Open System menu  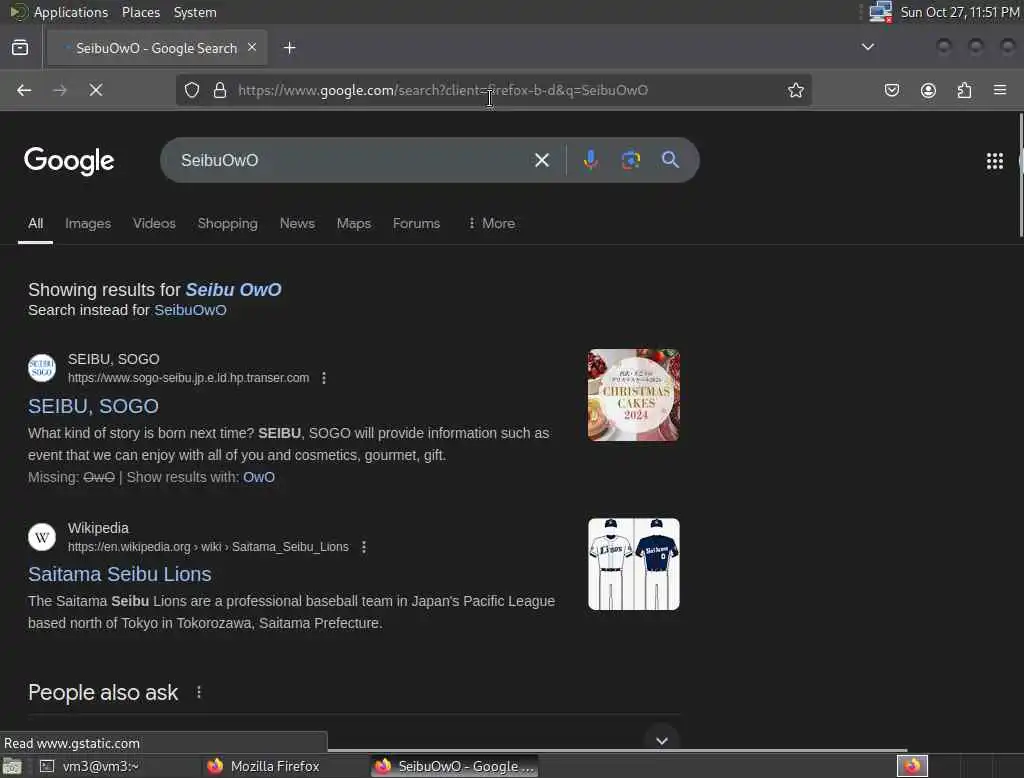click(x=195, y=12)
